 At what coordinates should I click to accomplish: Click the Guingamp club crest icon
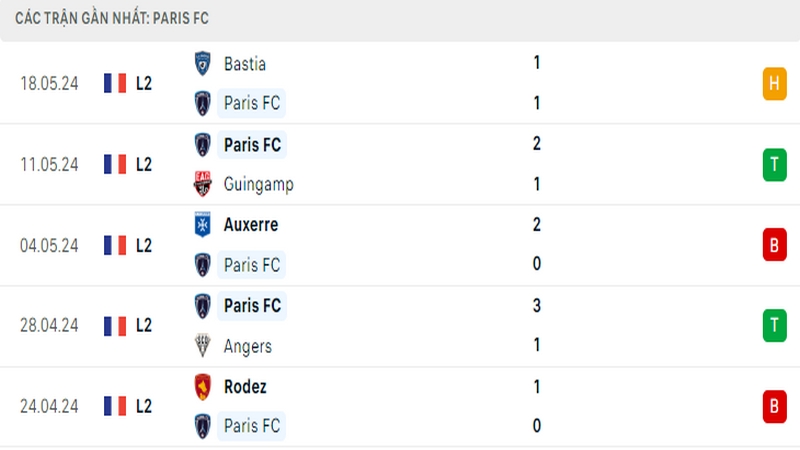pyautogui.click(x=203, y=184)
